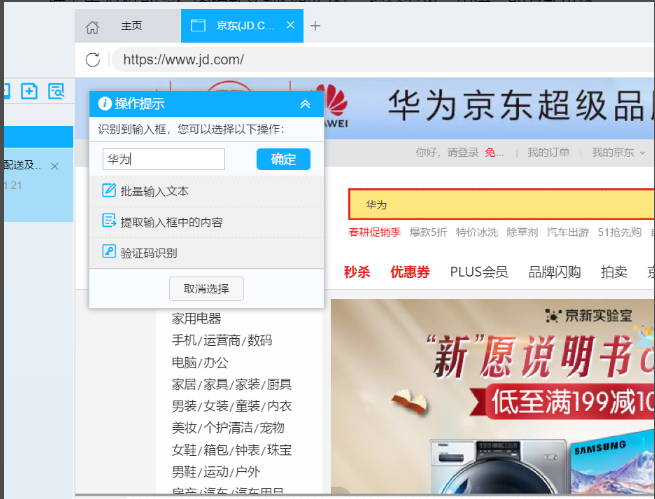Screen dimensions: 655x499
Task: Select the 京东(JD.C... browser tab
Action: [242, 26]
